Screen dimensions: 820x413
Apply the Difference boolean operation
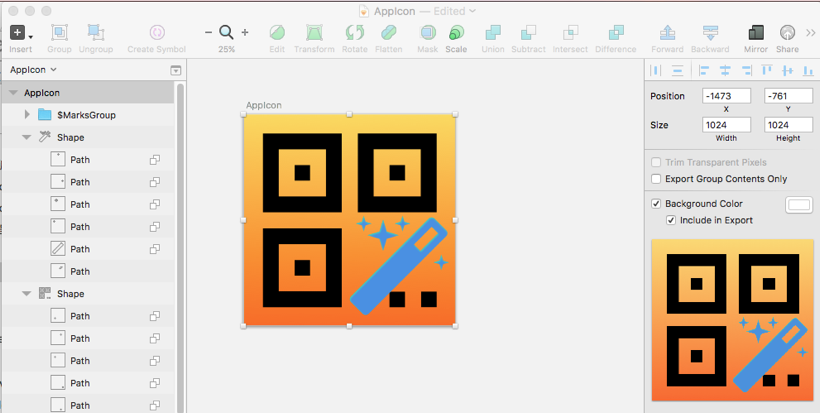tap(616, 33)
